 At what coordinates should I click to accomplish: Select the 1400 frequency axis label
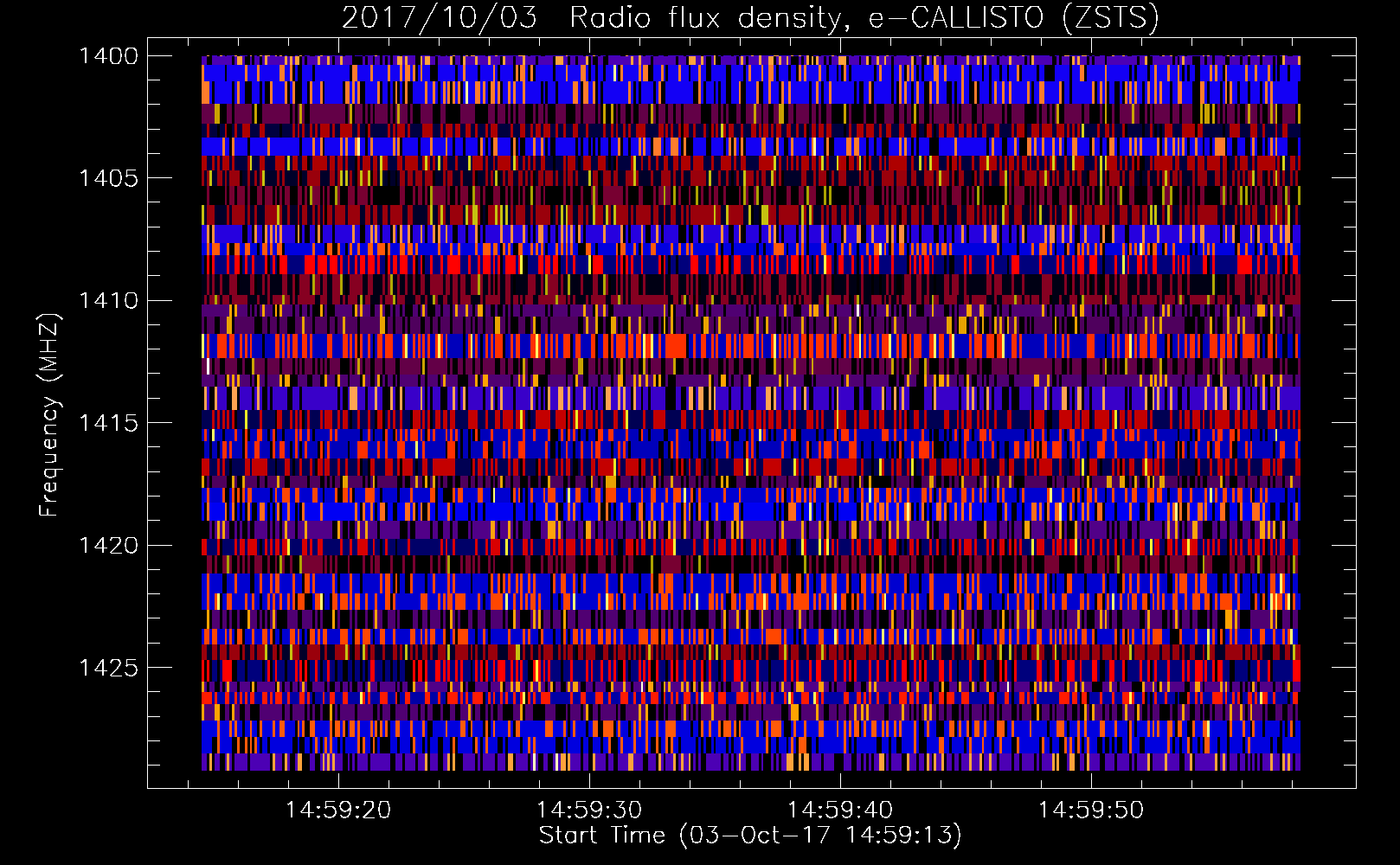click(108, 56)
